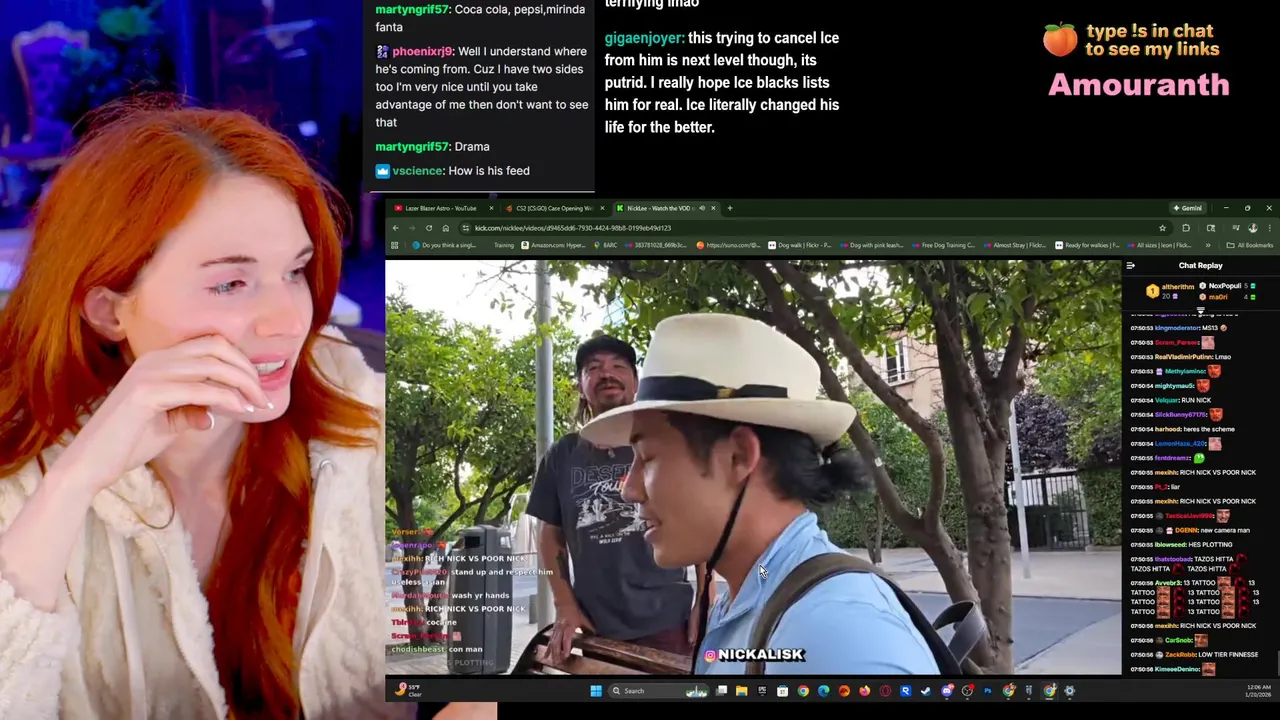The height and width of the screenshot is (720, 1280).
Task: Open the 'Ready for walkies' bookmark
Action: (x=1087, y=245)
